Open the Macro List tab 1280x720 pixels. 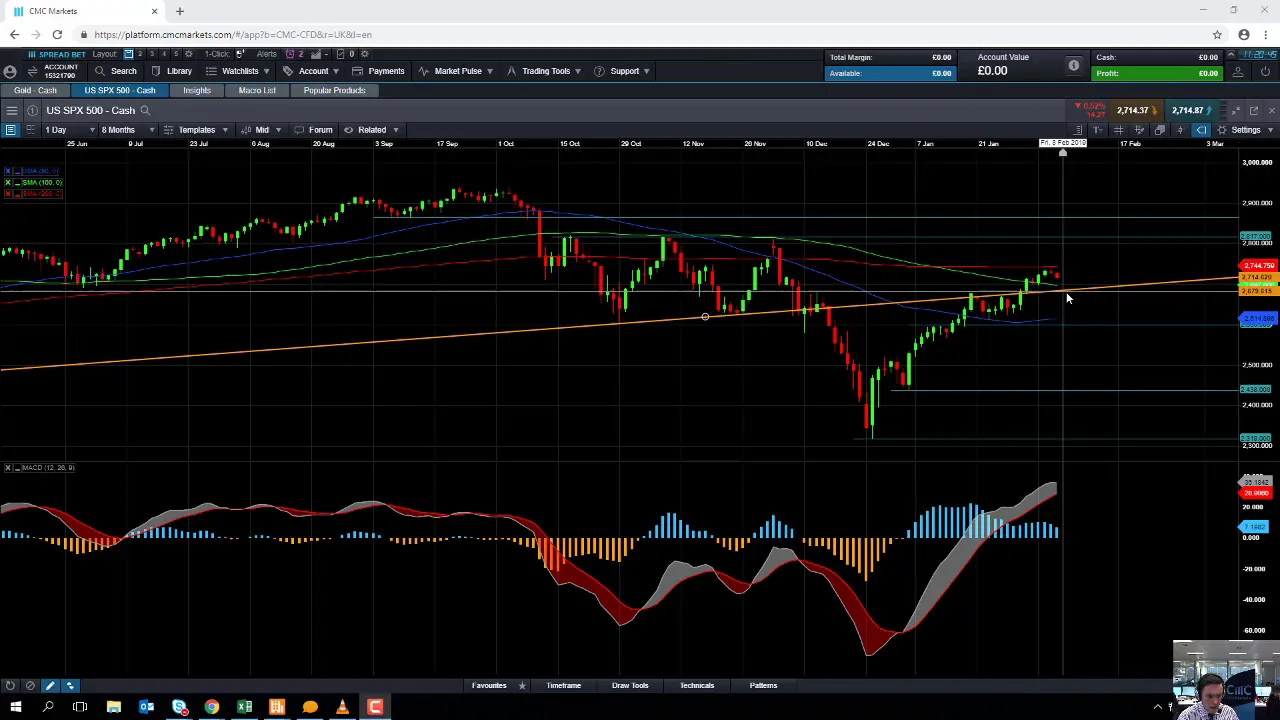tap(257, 90)
